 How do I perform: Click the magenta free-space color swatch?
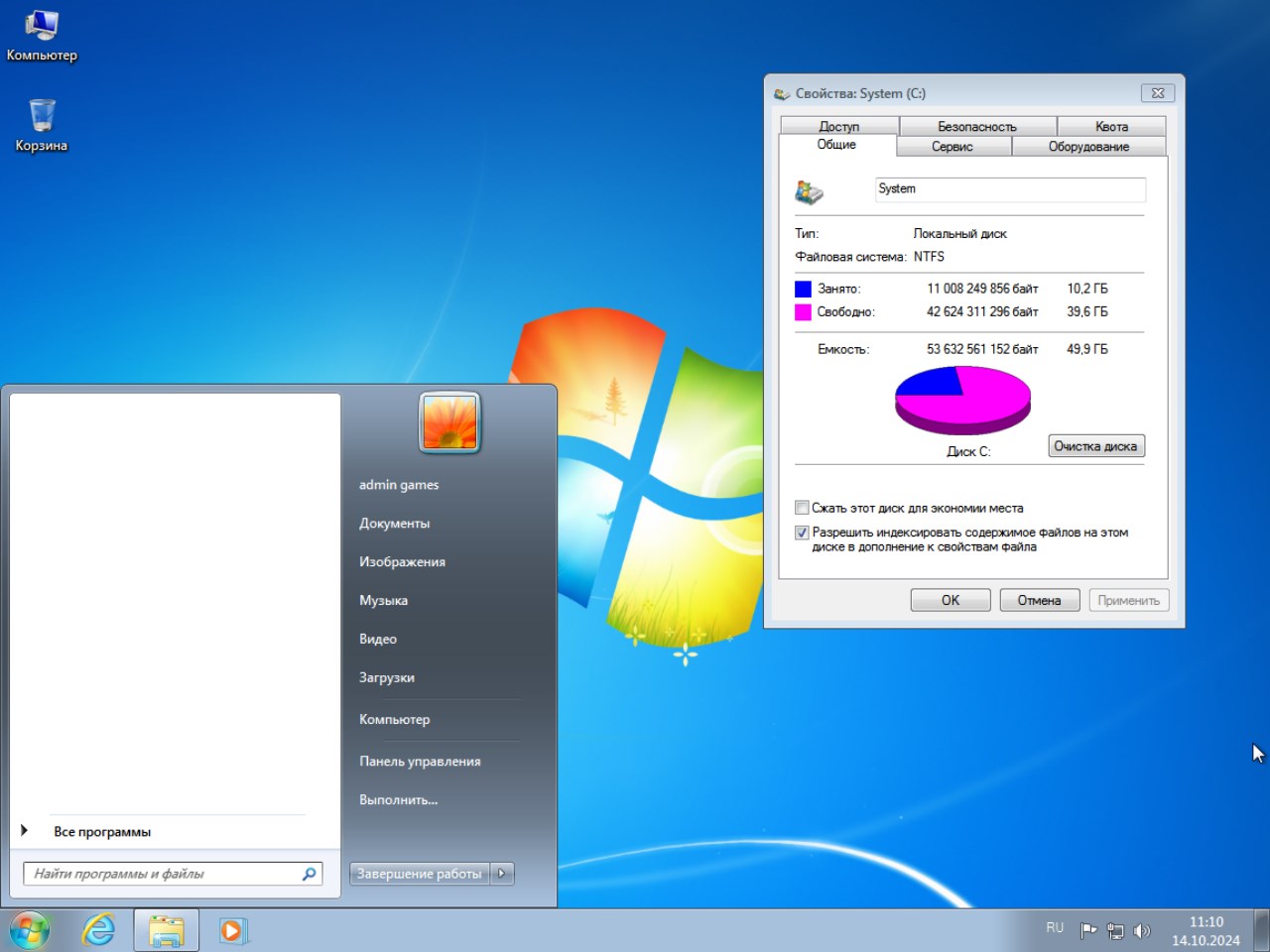pos(803,311)
